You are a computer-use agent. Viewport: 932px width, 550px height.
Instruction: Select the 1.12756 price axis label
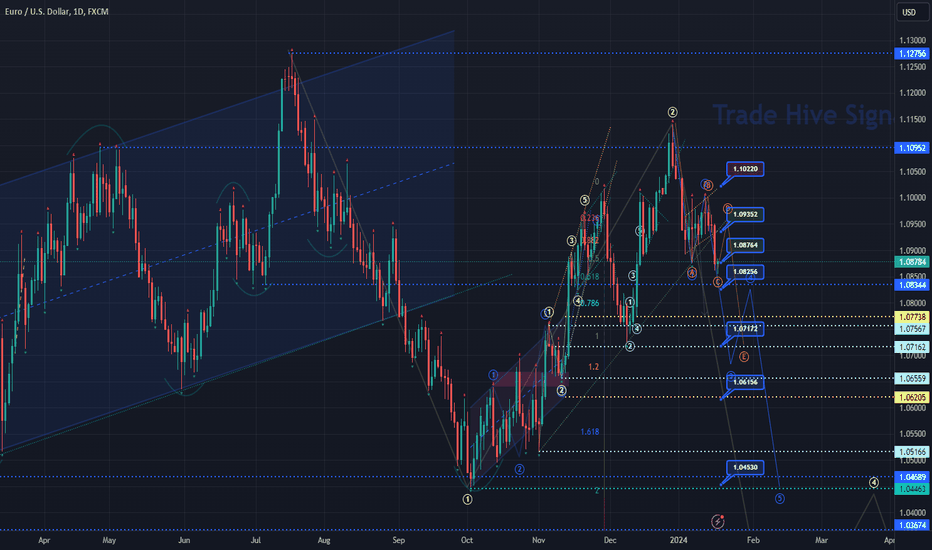point(912,54)
